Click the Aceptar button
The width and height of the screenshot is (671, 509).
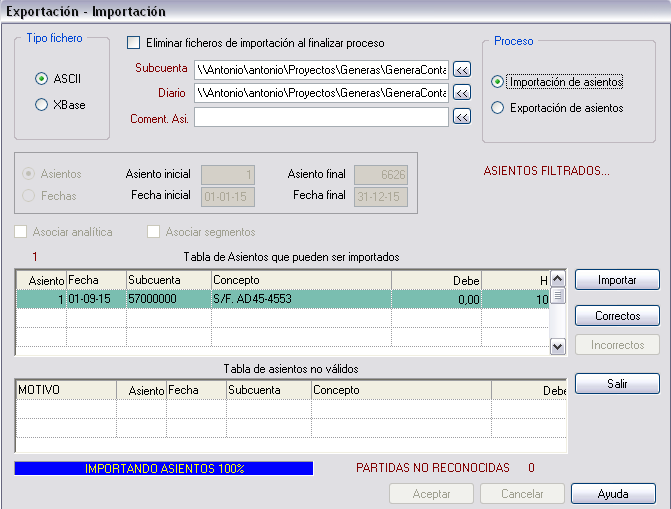click(x=431, y=494)
